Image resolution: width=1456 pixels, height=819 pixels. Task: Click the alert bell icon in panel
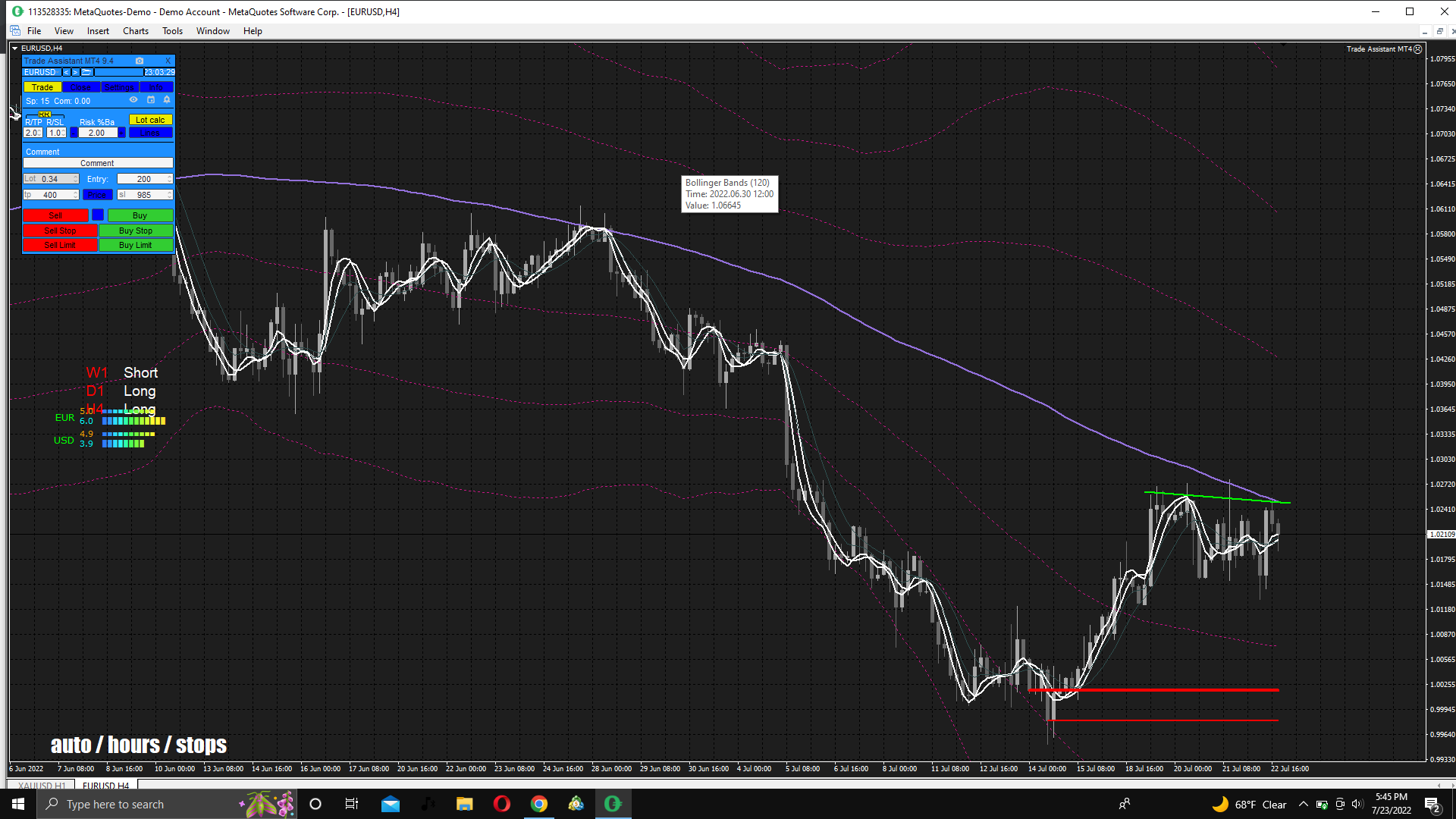click(x=167, y=100)
